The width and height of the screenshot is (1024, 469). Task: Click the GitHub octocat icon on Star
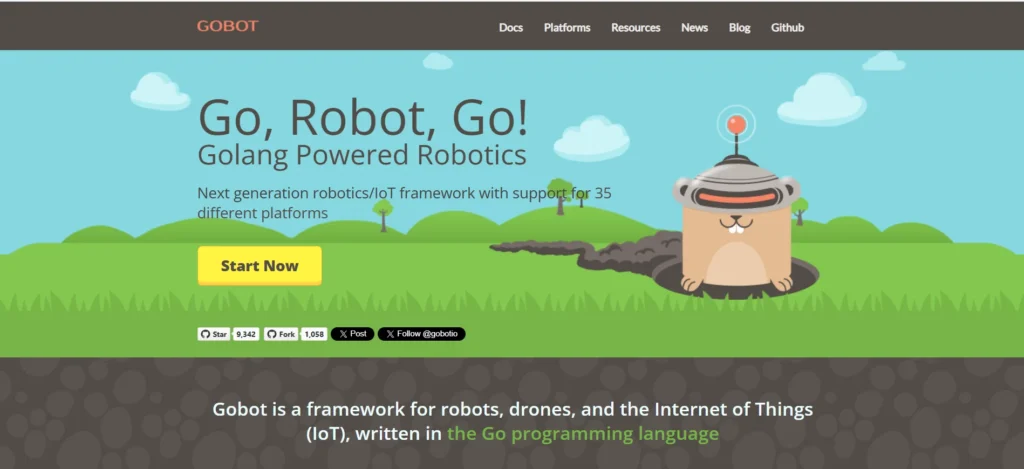coord(205,334)
